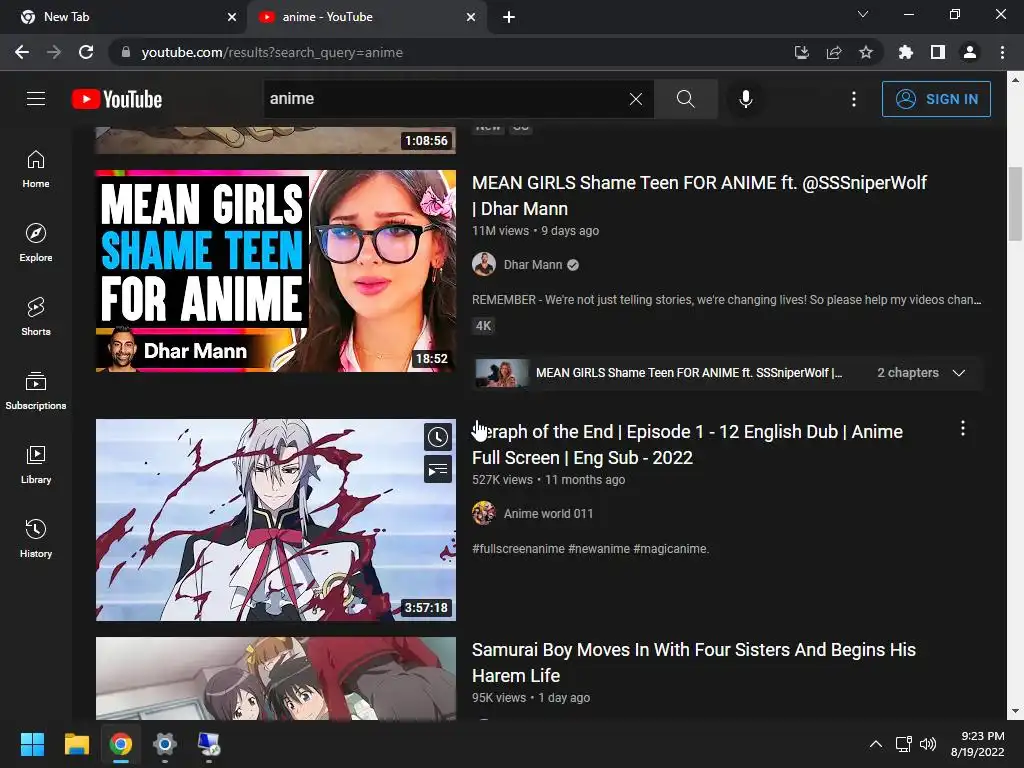Viewport: 1024px width, 768px height.
Task: Add Seraph of the End to Watch Later
Action: pyautogui.click(x=438, y=437)
